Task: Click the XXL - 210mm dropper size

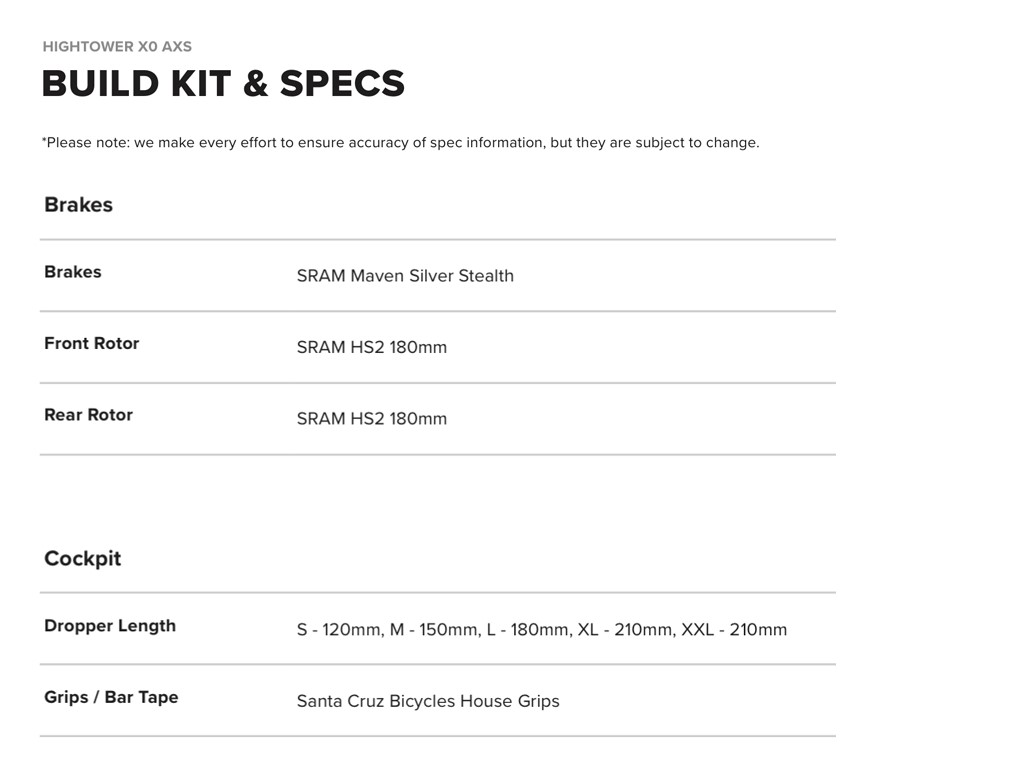Action: (734, 630)
